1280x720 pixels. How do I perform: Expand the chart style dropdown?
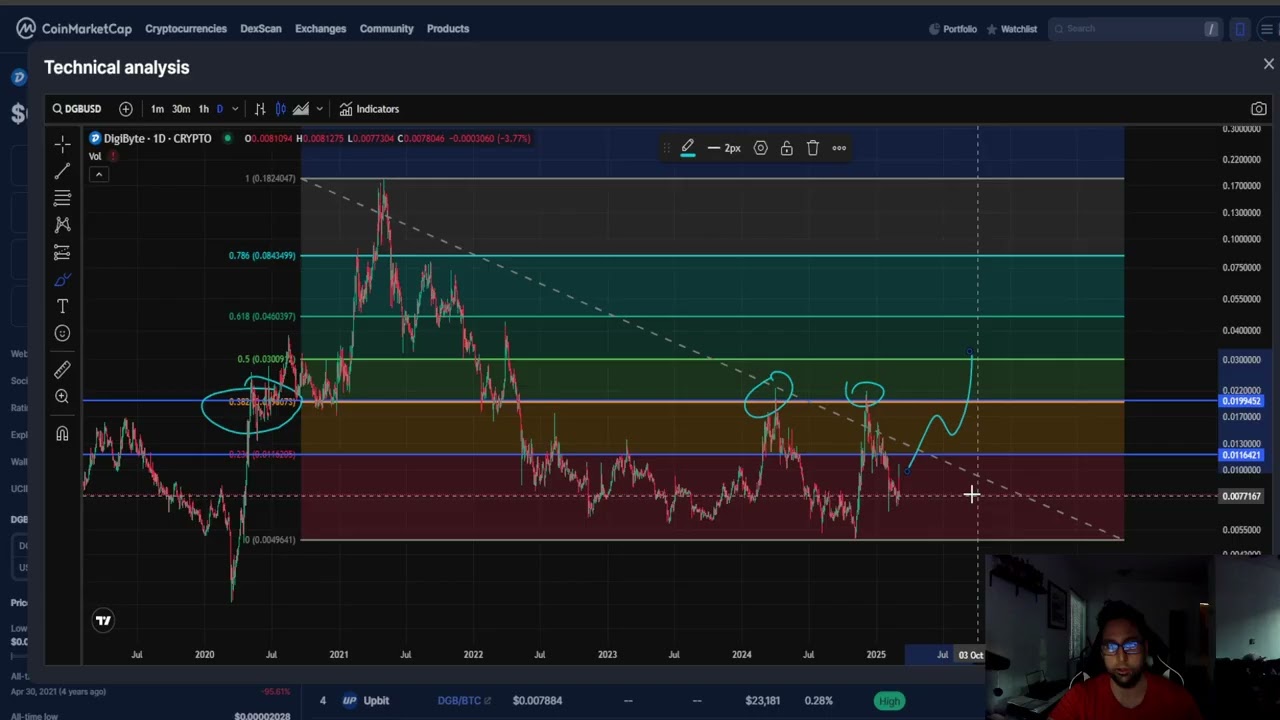[x=319, y=109]
